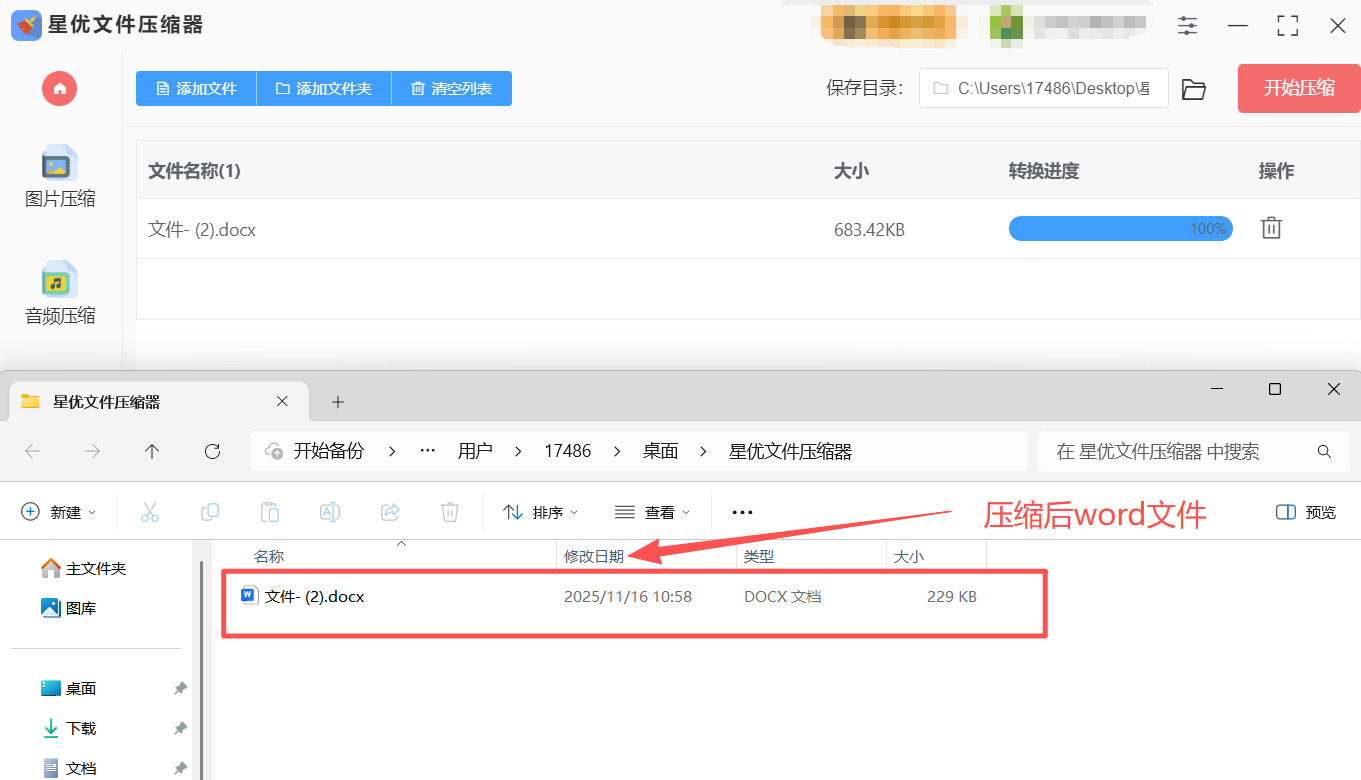Click the Copy toolbar icon
This screenshot has height=780, width=1361.
coord(210,512)
